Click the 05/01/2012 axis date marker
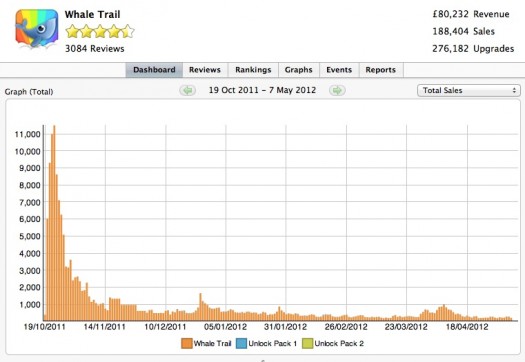This screenshot has height=362, width=525. coord(225,327)
